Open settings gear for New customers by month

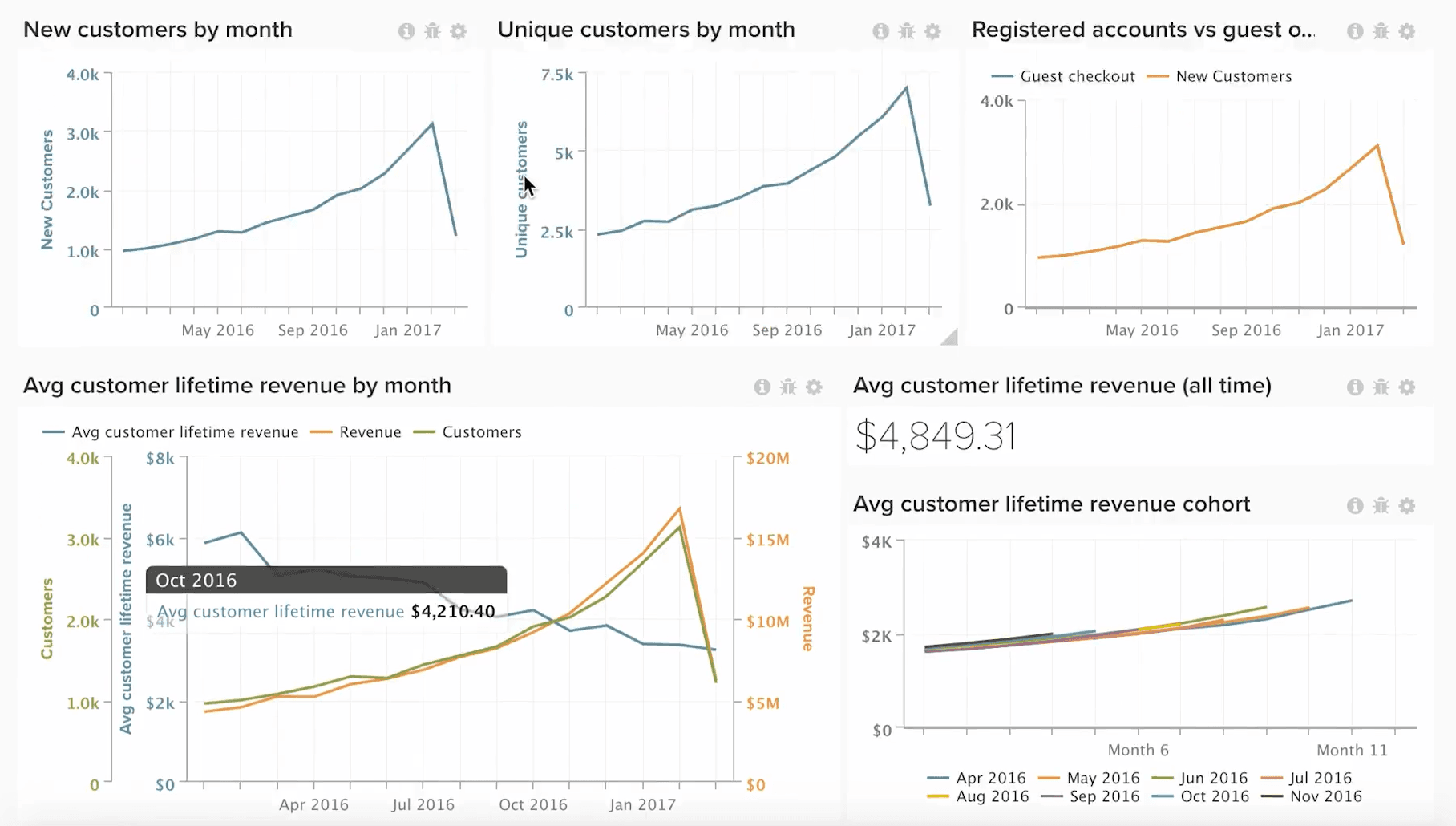coord(458,31)
